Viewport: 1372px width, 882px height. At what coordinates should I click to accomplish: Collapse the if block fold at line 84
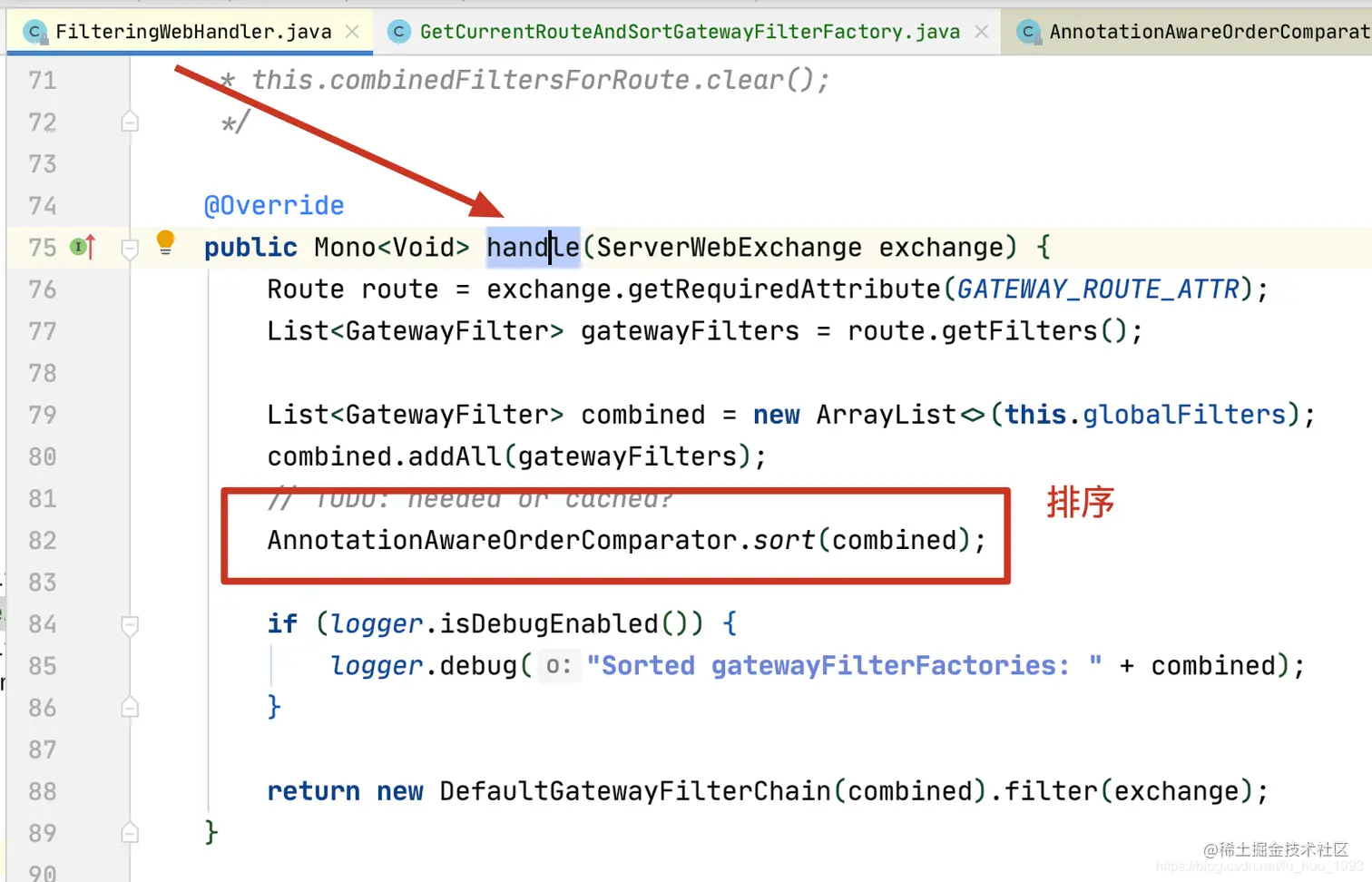click(130, 624)
